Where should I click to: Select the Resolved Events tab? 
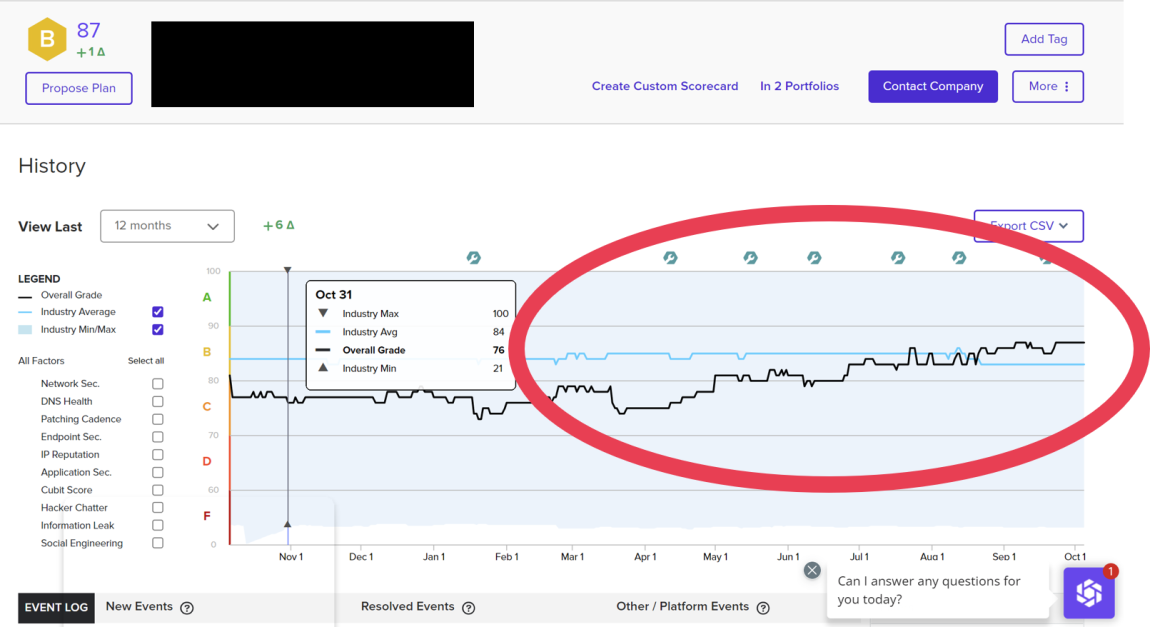pos(408,606)
